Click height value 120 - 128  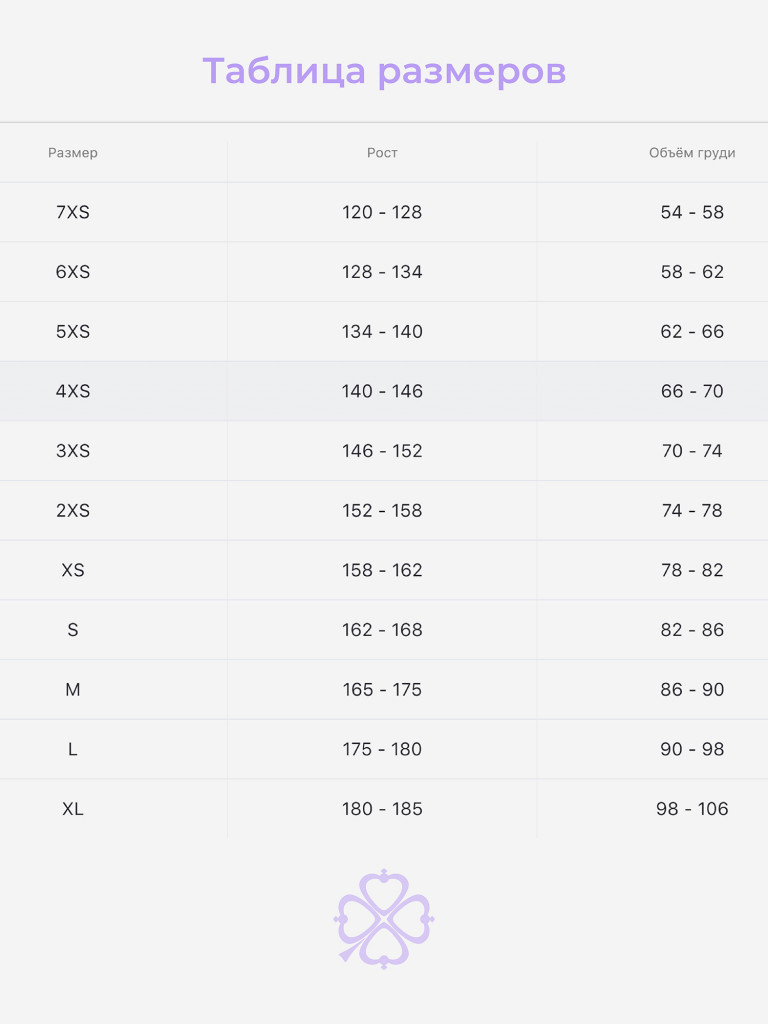pyautogui.click(x=382, y=212)
